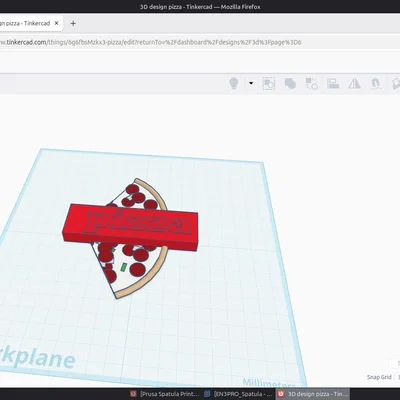The width and height of the screenshot is (400, 400).
Task: Click the Snap Grid label
Action: click(379, 377)
